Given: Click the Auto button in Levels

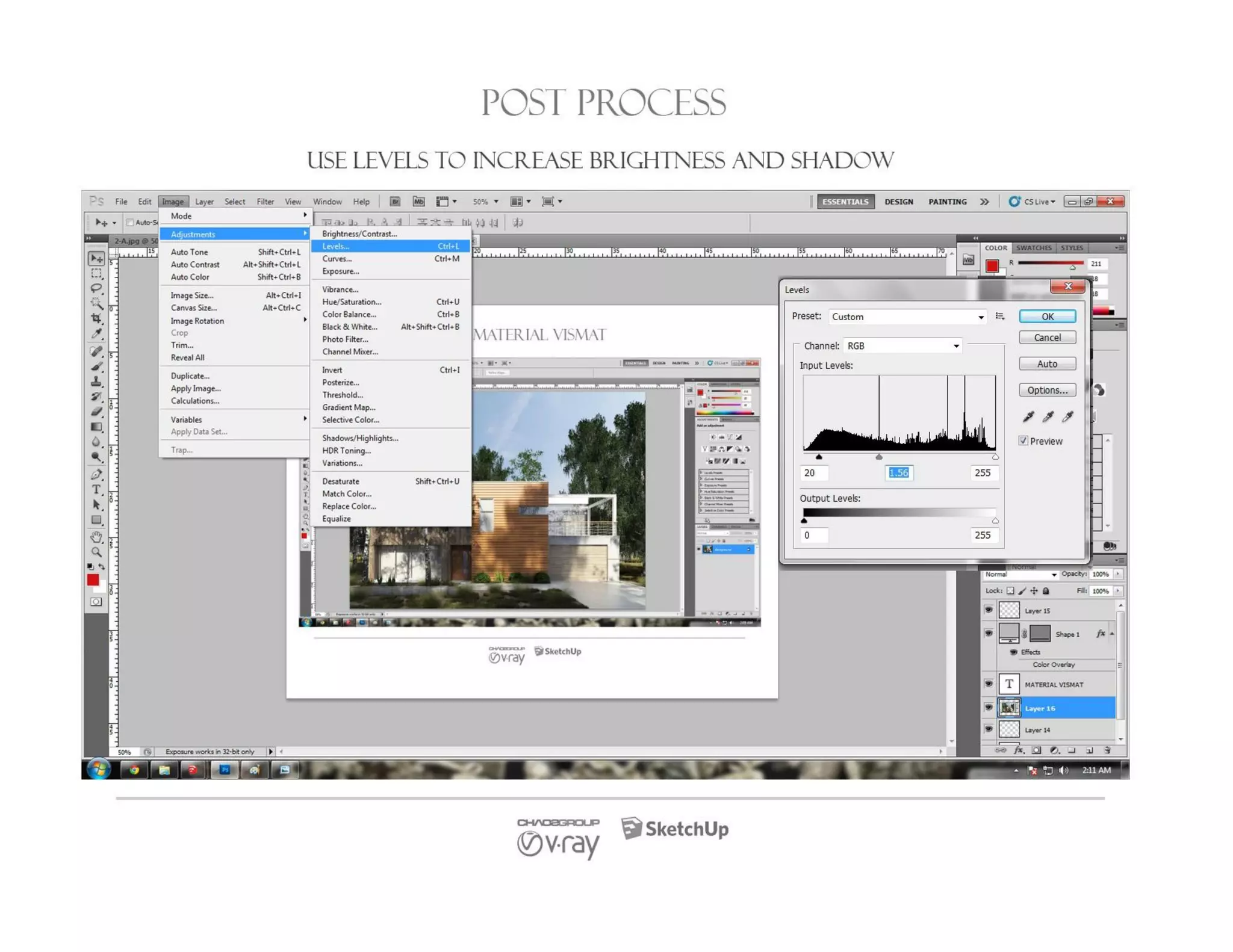Looking at the screenshot, I should 1047,363.
